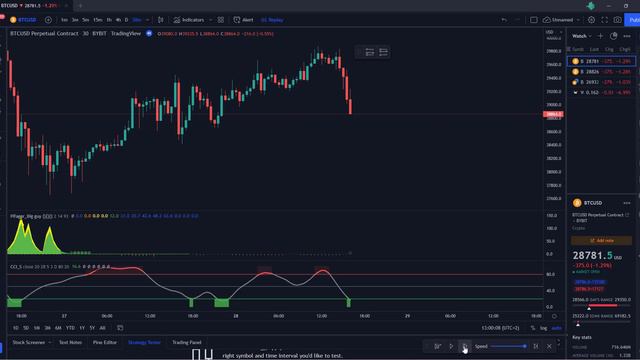The image size is (640, 360).
Task: Take a chart snapshot with camera icon
Action: tap(618, 20)
